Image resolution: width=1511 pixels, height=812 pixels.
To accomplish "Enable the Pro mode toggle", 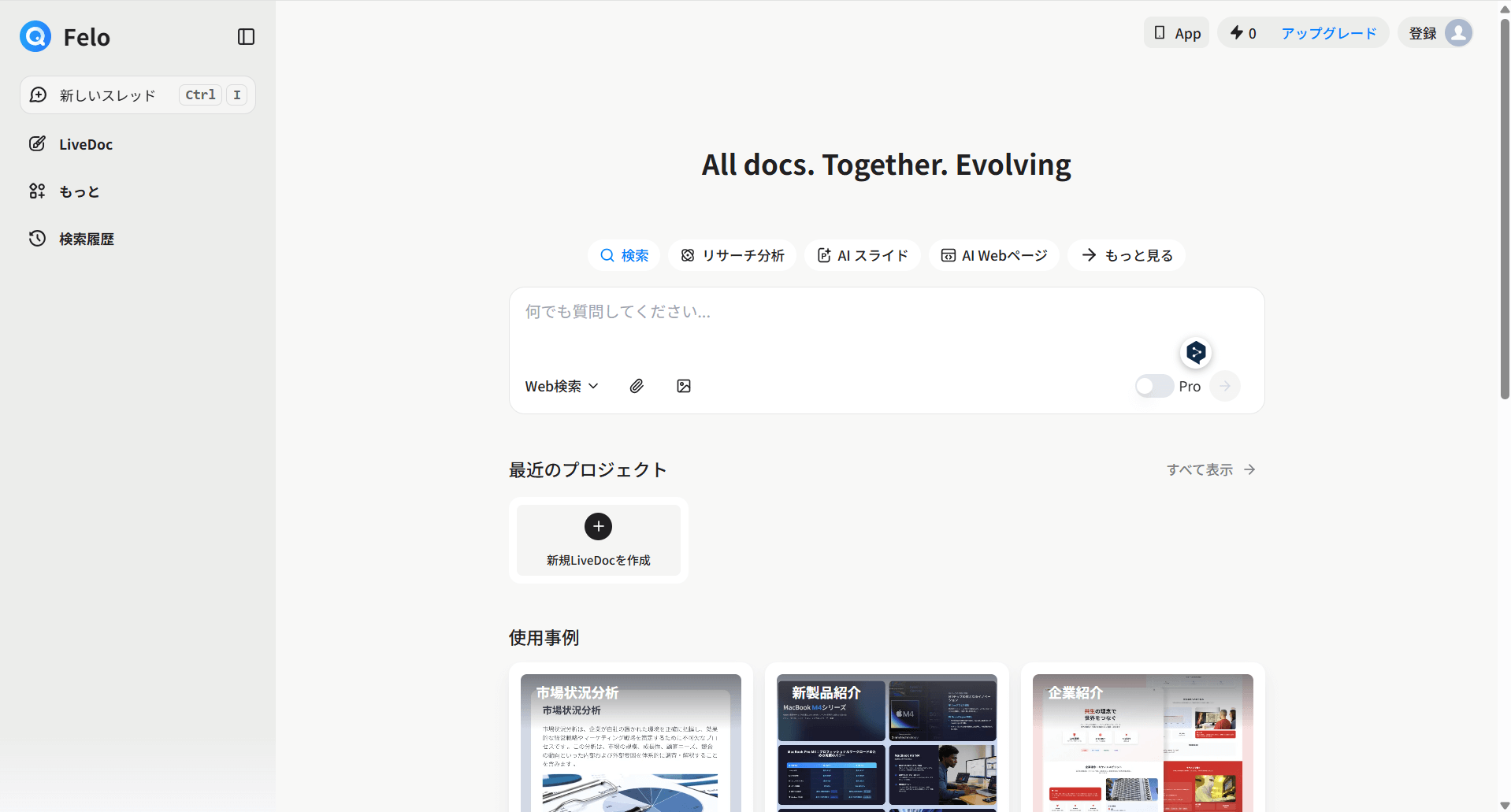I will (1154, 386).
